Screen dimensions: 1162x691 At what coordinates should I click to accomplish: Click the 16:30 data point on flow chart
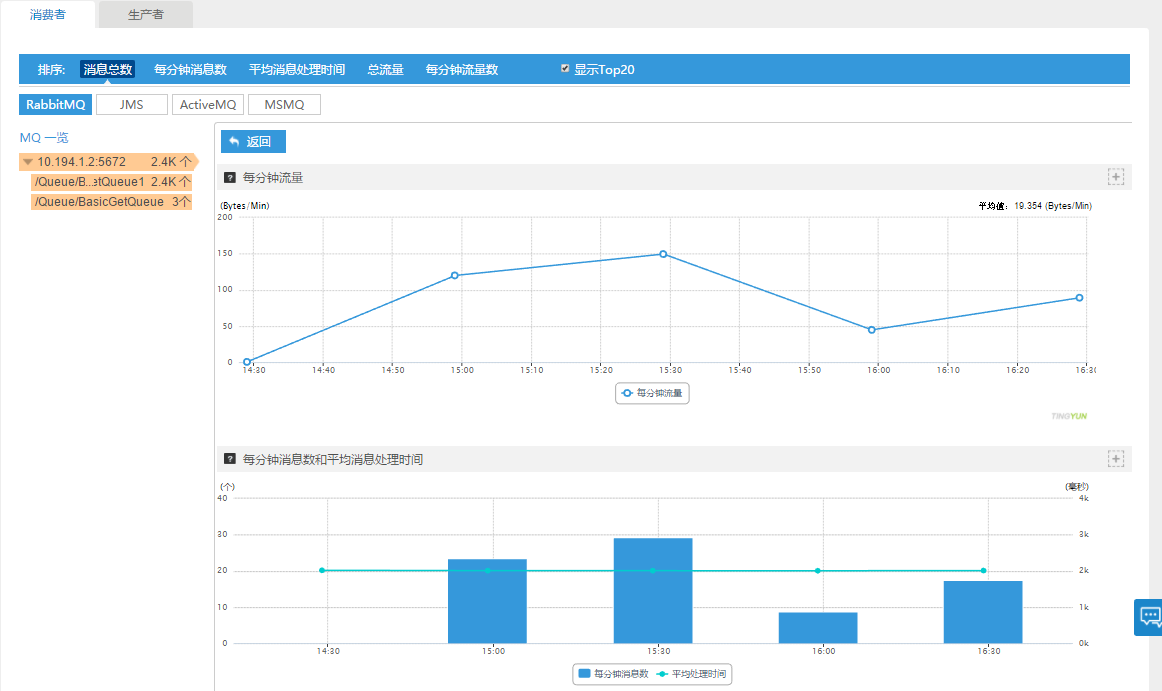1080,298
